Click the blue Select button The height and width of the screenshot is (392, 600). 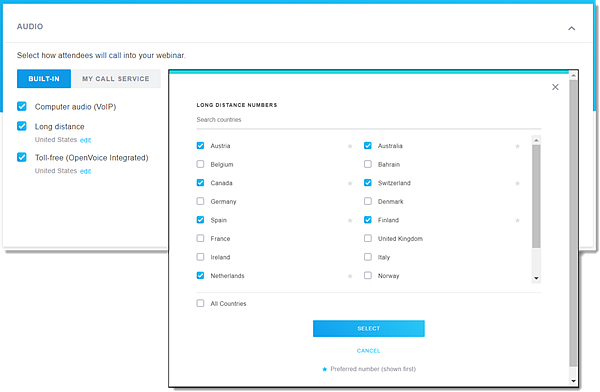coord(369,329)
